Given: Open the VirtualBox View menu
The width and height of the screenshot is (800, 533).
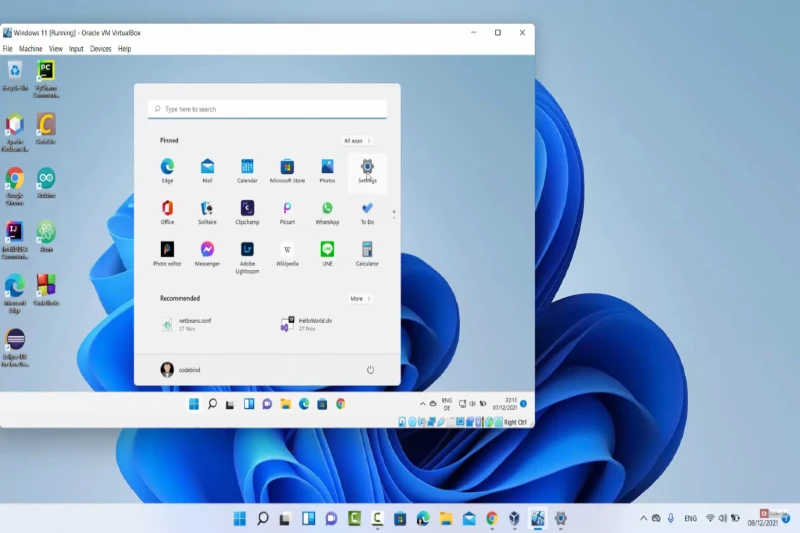Looking at the screenshot, I should pos(56,49).
